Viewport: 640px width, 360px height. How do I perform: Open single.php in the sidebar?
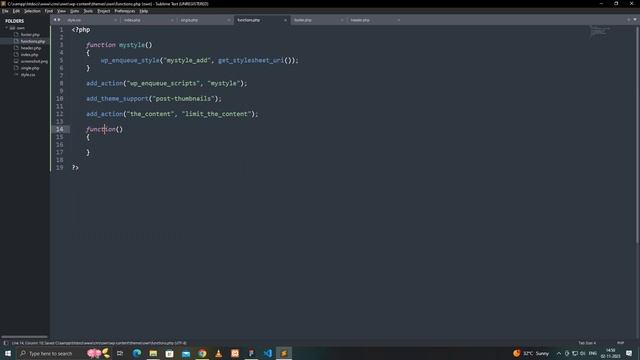30,68
